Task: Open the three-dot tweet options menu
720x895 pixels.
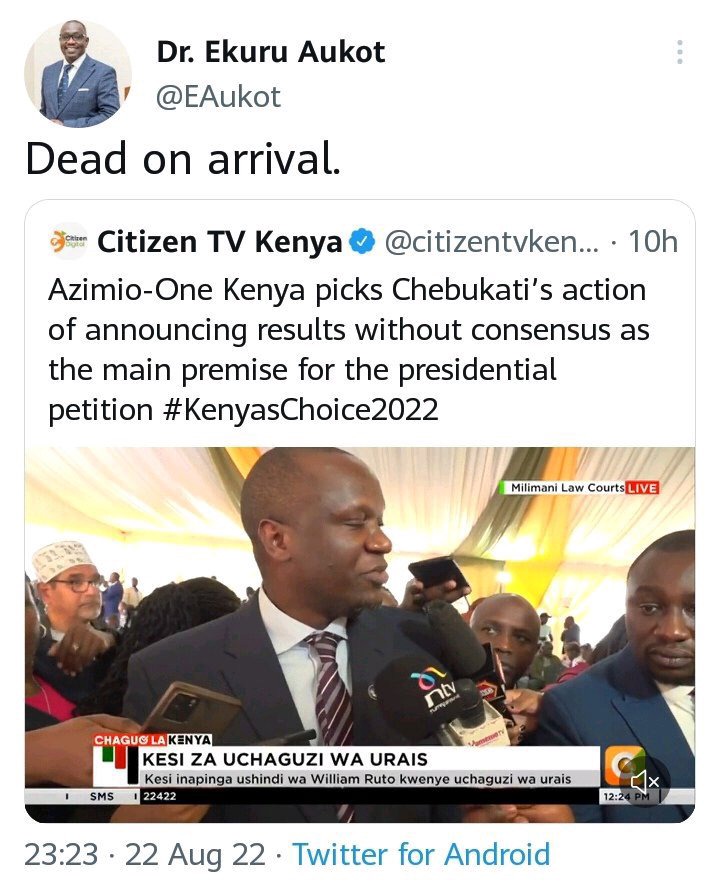Action: pyautogui.click(x=679, y=52)
